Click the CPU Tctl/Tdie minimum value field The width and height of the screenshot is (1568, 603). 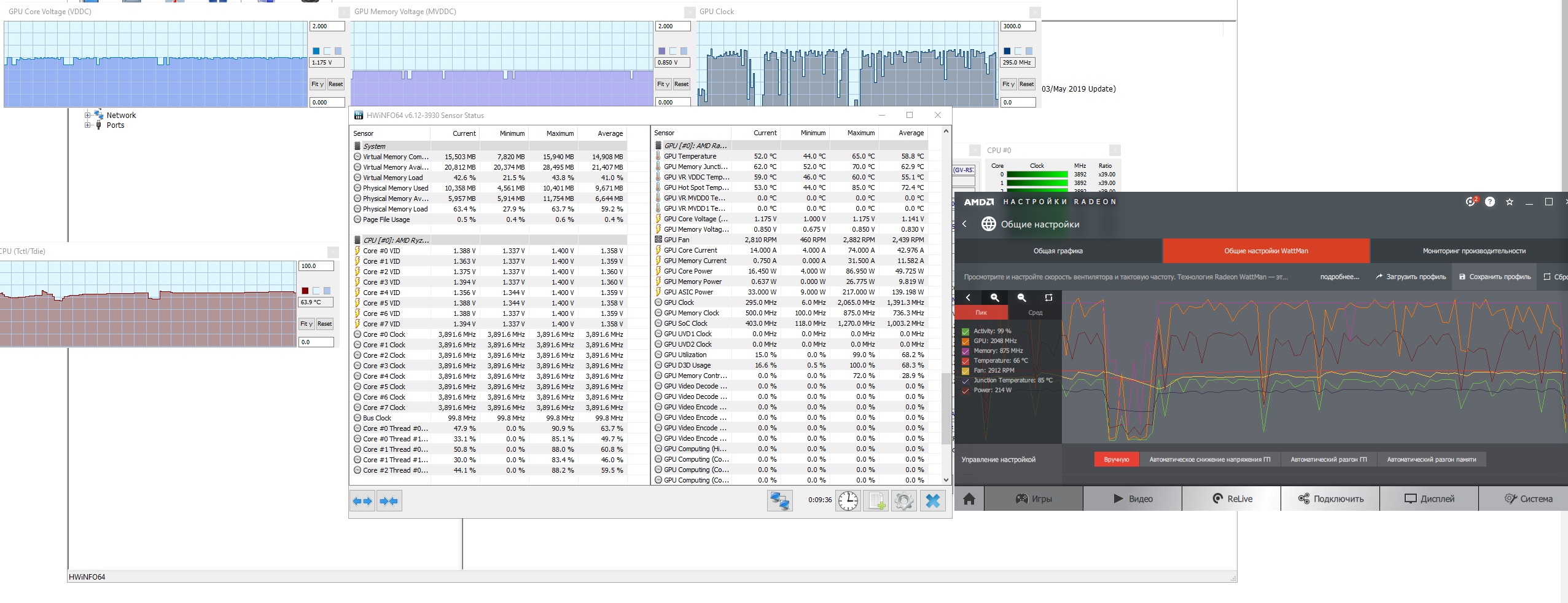point(316,342)
